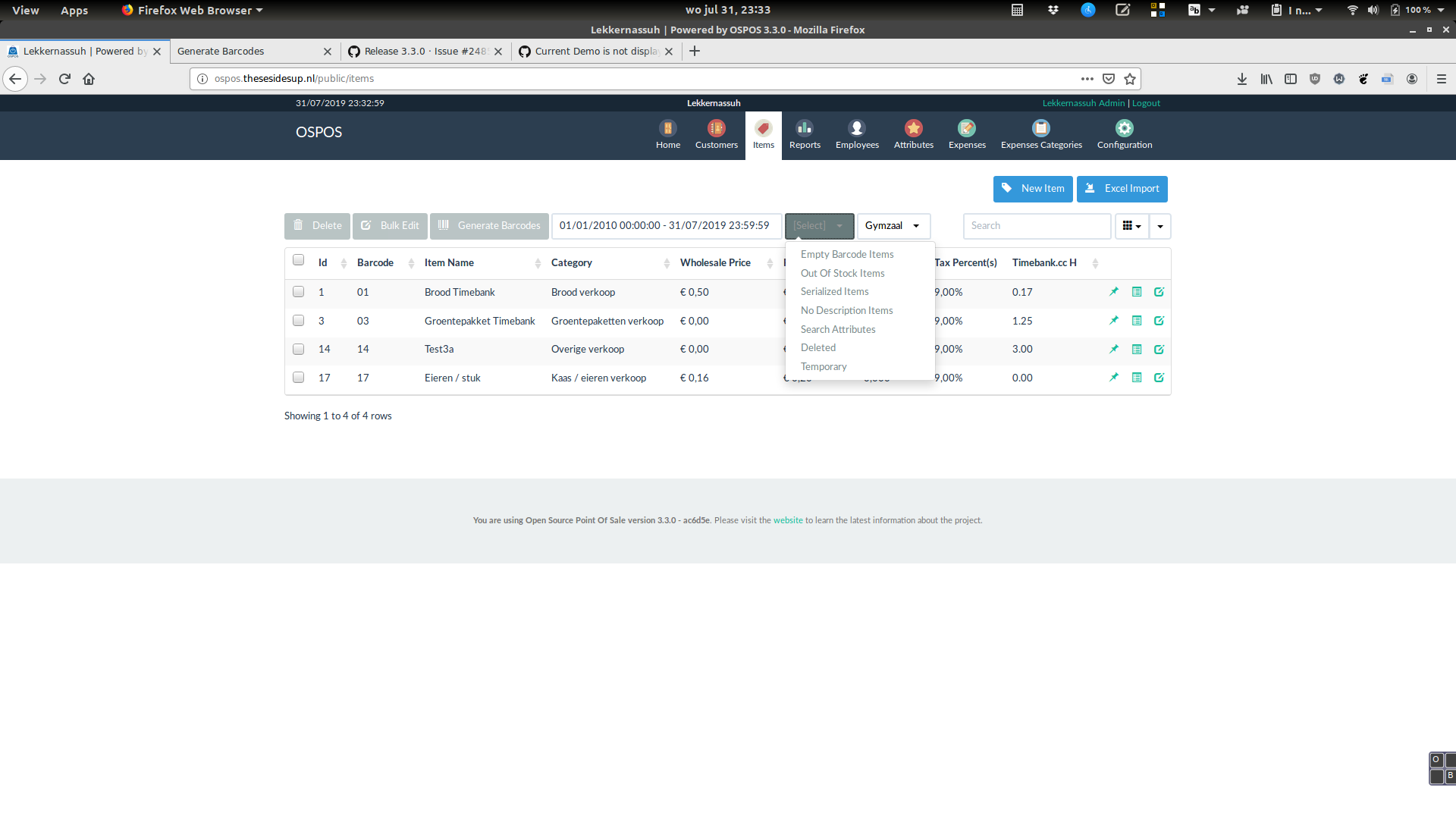Check the checkbox for Groentepakket Timebank
The image size is (1456, 819).
[298, 320]
